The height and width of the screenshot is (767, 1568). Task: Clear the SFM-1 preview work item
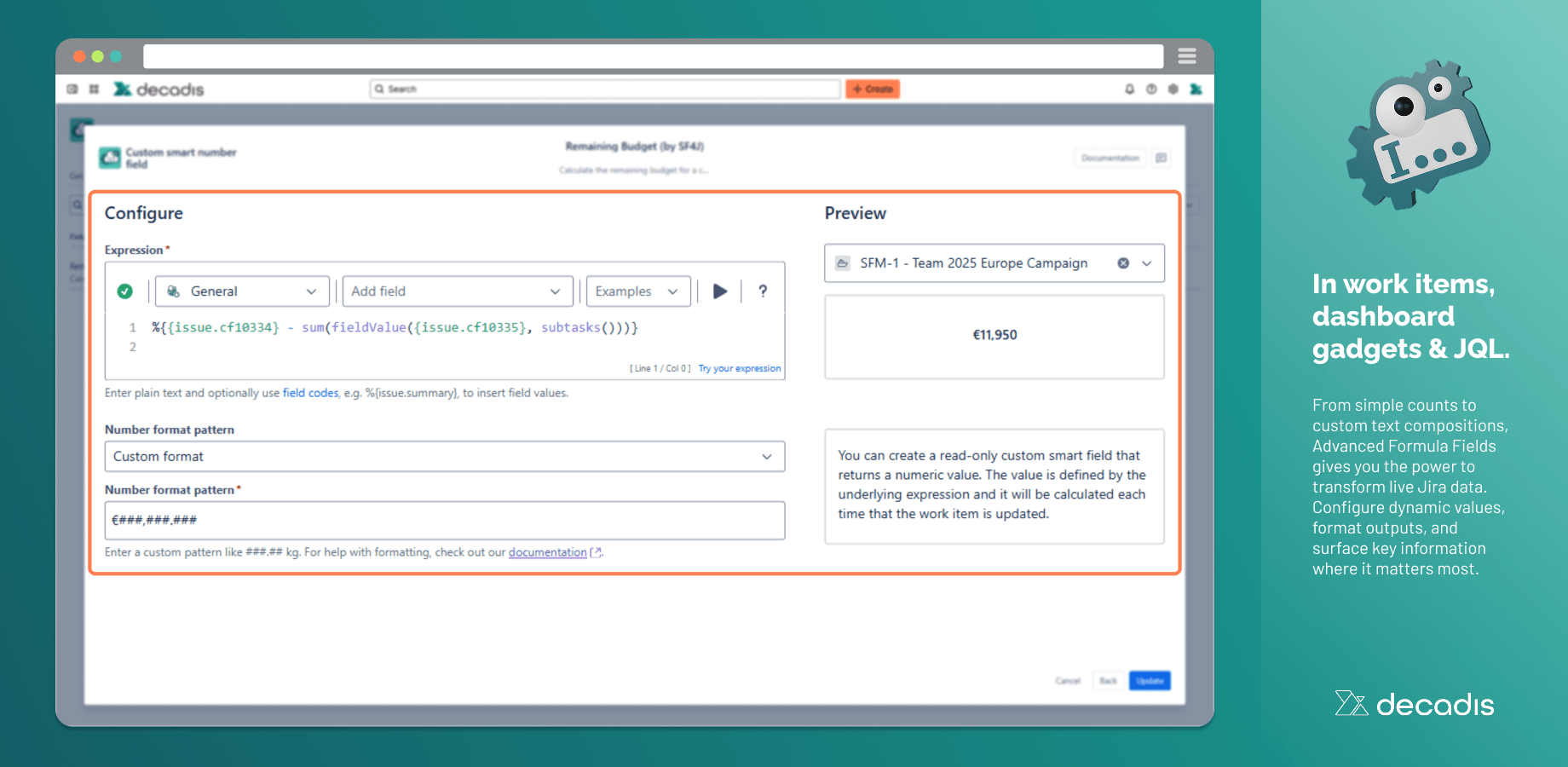pos(1123,263)
